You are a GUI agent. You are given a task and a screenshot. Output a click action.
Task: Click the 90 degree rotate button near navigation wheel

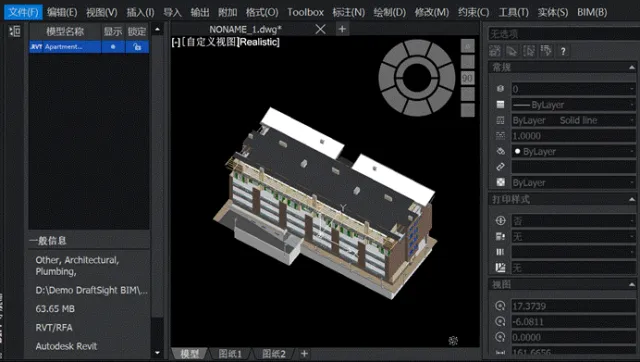click(467, 78)
